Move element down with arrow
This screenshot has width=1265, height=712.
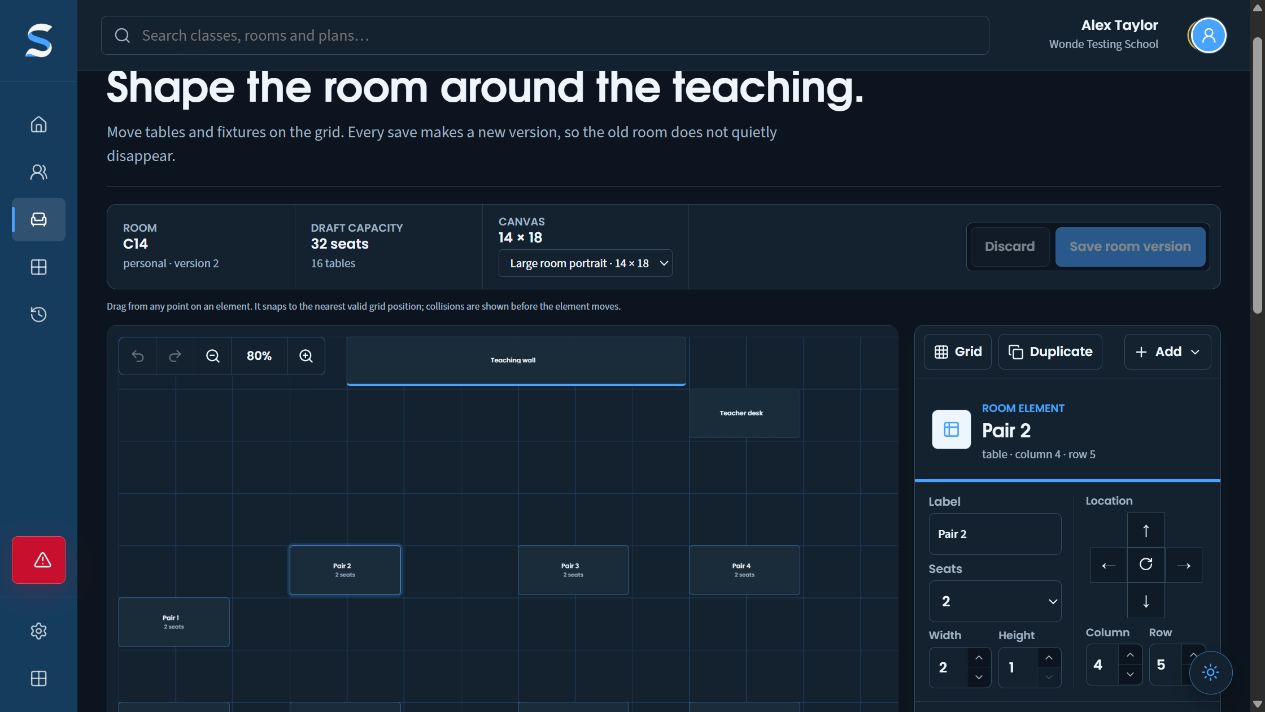pyautogui.click(x=1146, y=600)
